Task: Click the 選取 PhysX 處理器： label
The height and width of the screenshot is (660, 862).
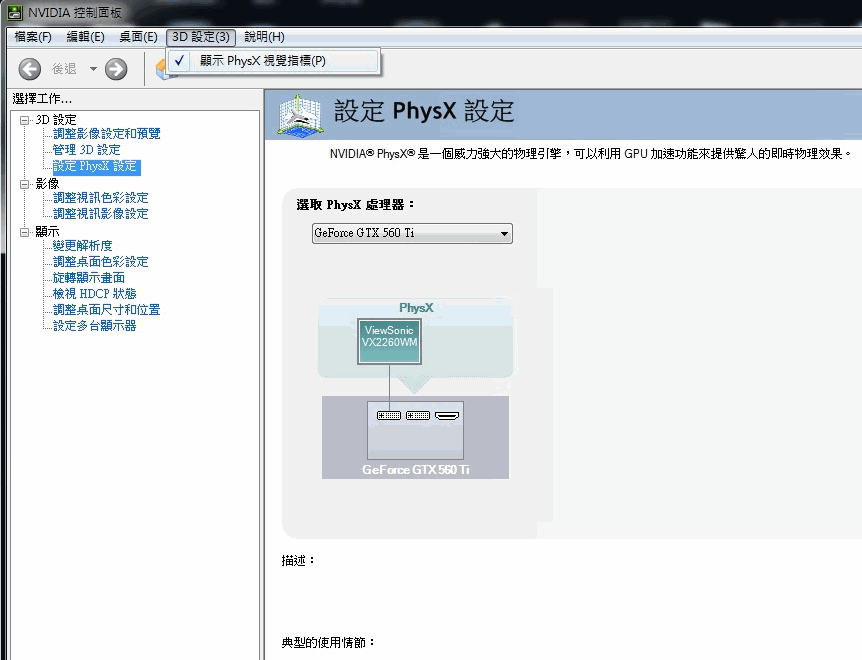Action: click(x=356, y=205)
